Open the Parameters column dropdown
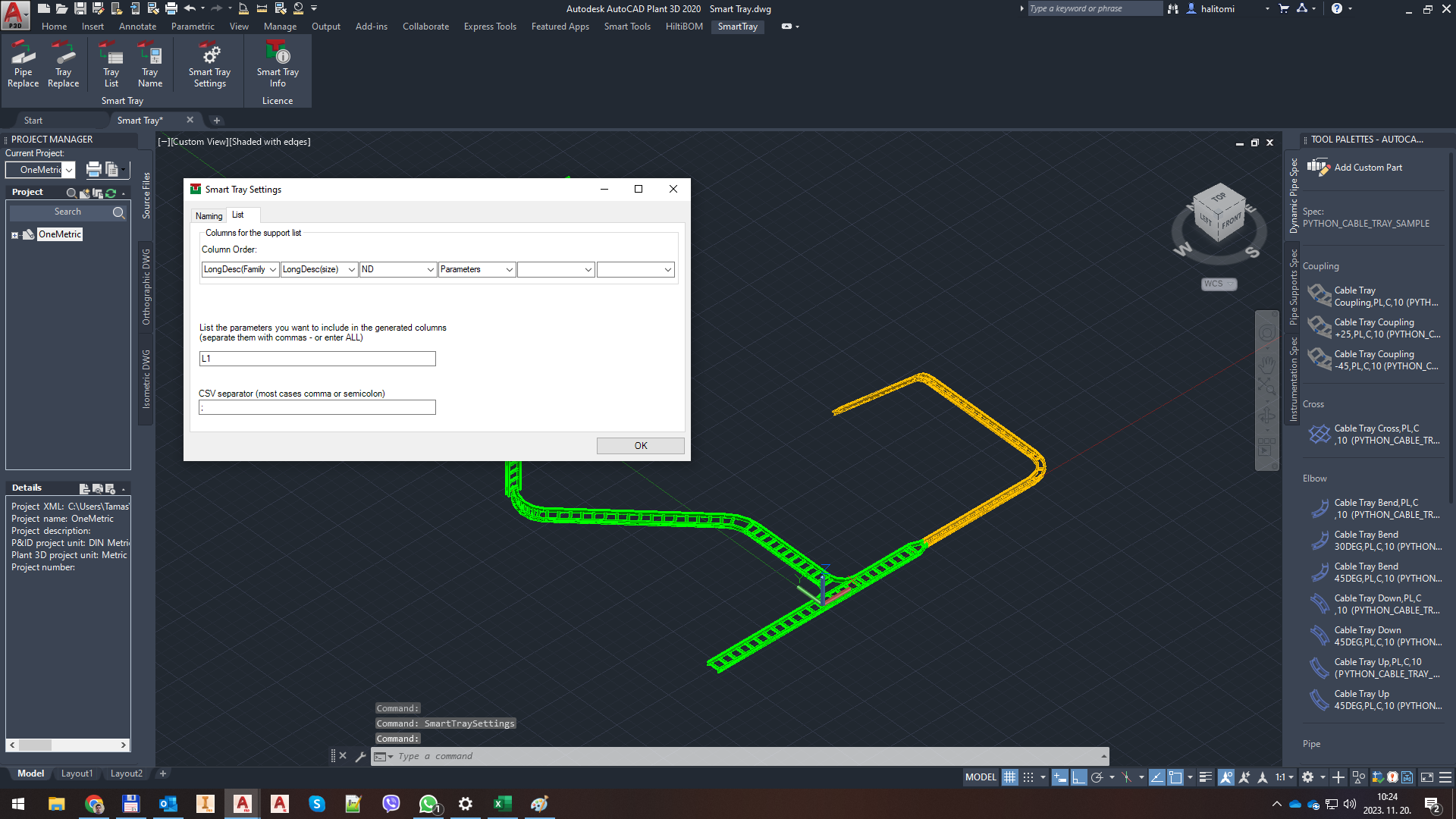Viewport: 1456px width, 819px height. (509, 270)
